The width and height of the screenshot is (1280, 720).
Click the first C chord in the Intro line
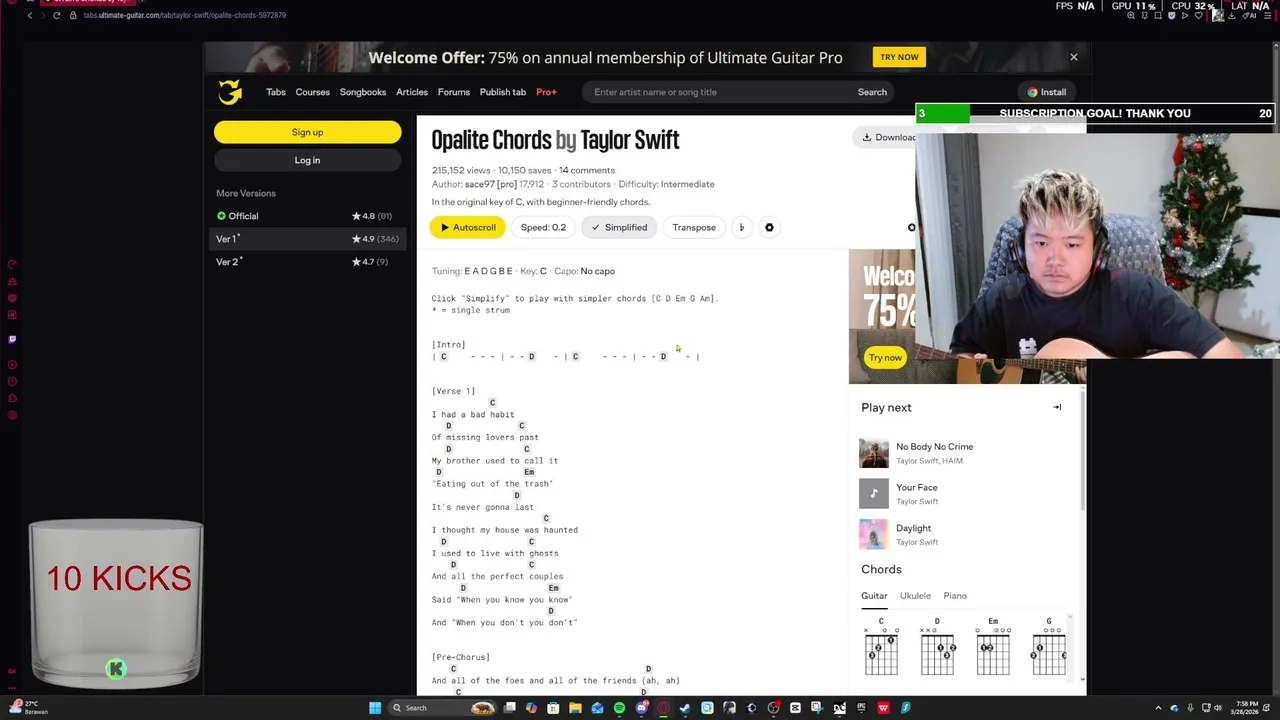[x=444, y=357]
